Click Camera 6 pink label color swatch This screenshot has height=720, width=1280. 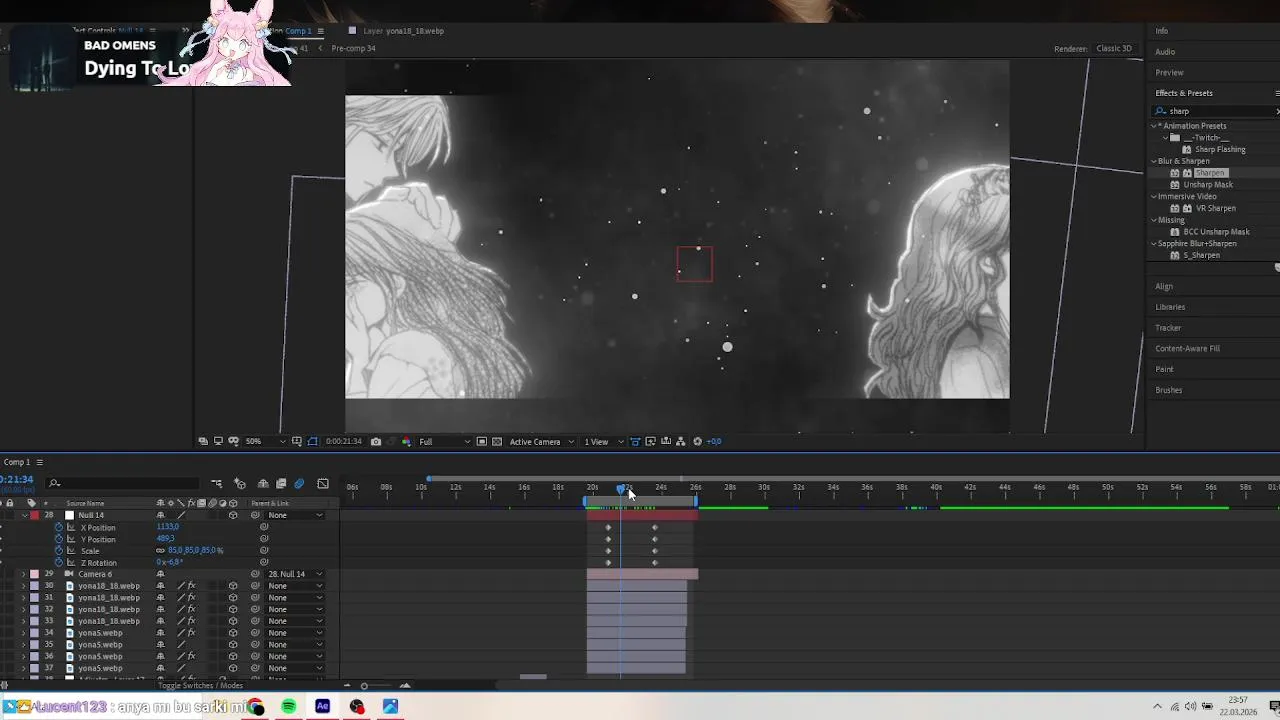[34, 574]
